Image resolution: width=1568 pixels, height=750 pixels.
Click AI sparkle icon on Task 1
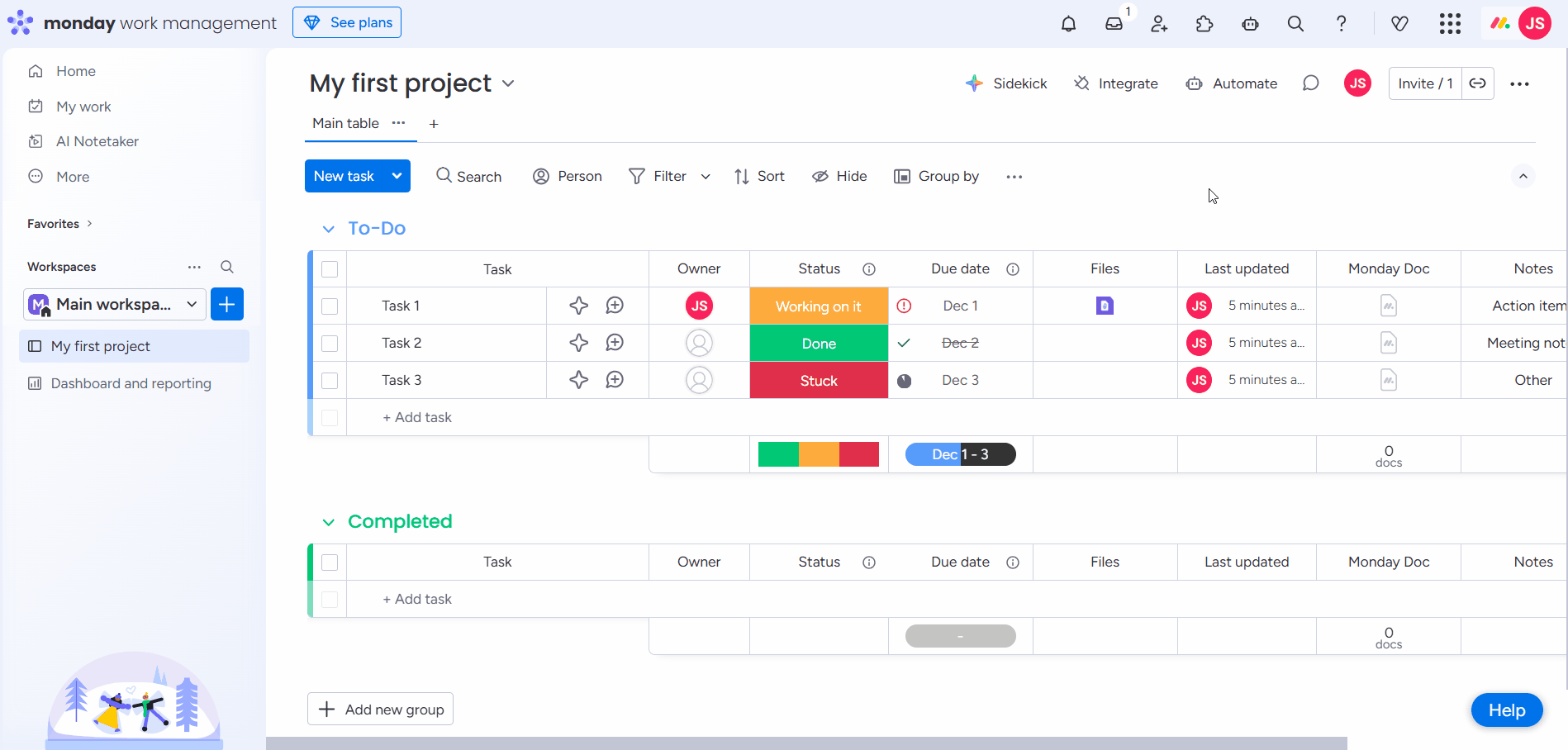pos(579,306)
